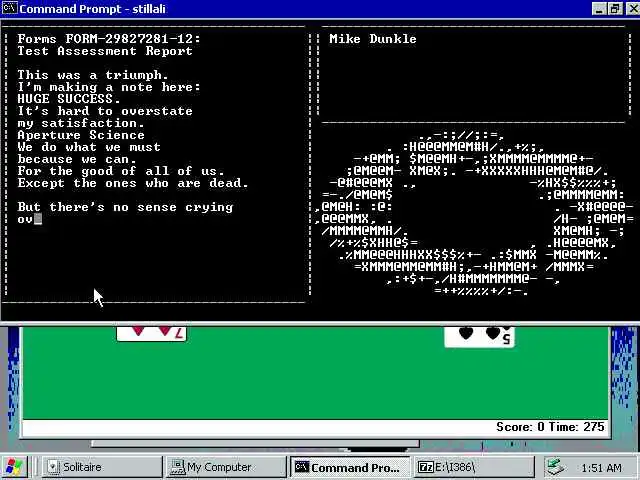Click the 'Aperture Science' line
Image resolution: width=640 pixels, height=480 pixels.
coord(81,135)
